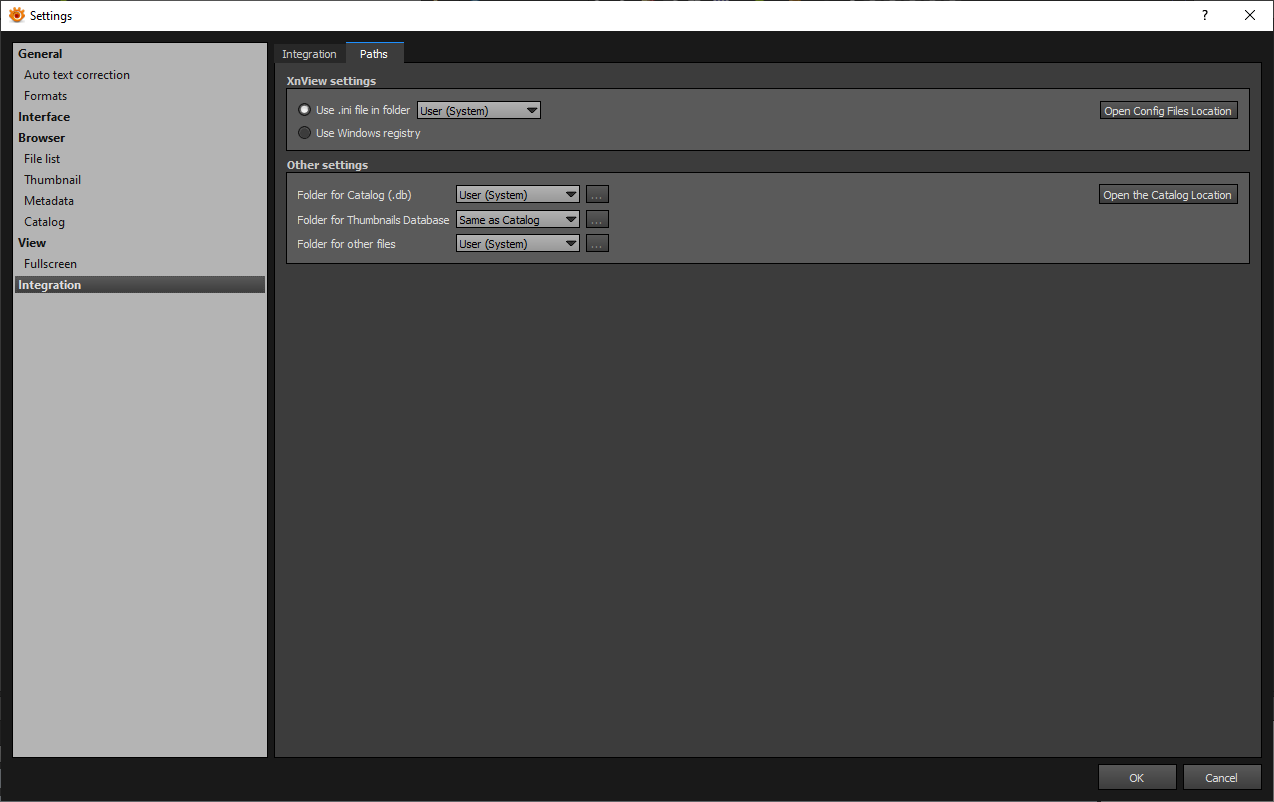The height and width of the screenshot is (802, 1274).
Task: Select 'Use .ini file in folder' option
Action: 305,110
